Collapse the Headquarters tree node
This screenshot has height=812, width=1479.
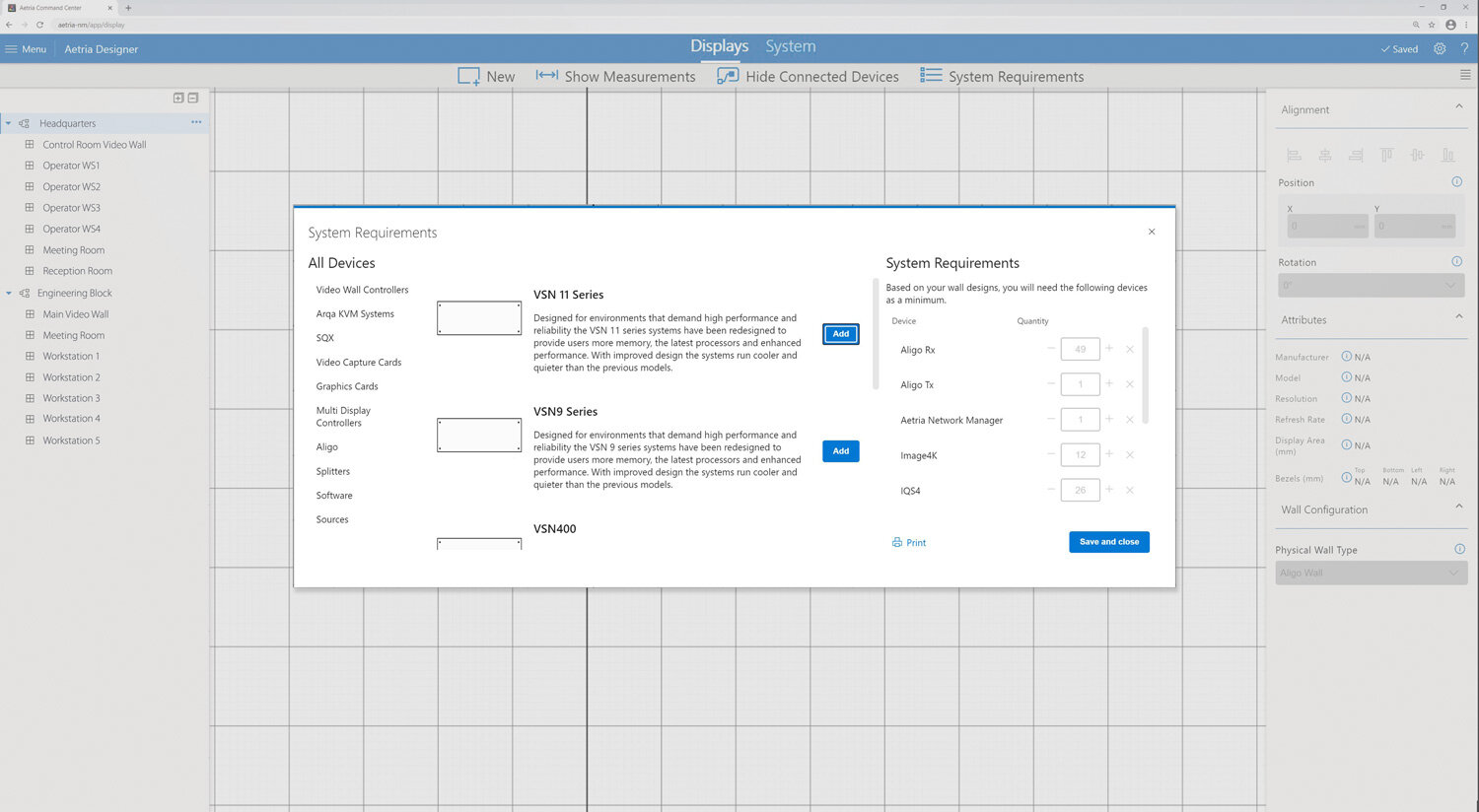pyautogui.click(x=9, y=123)
